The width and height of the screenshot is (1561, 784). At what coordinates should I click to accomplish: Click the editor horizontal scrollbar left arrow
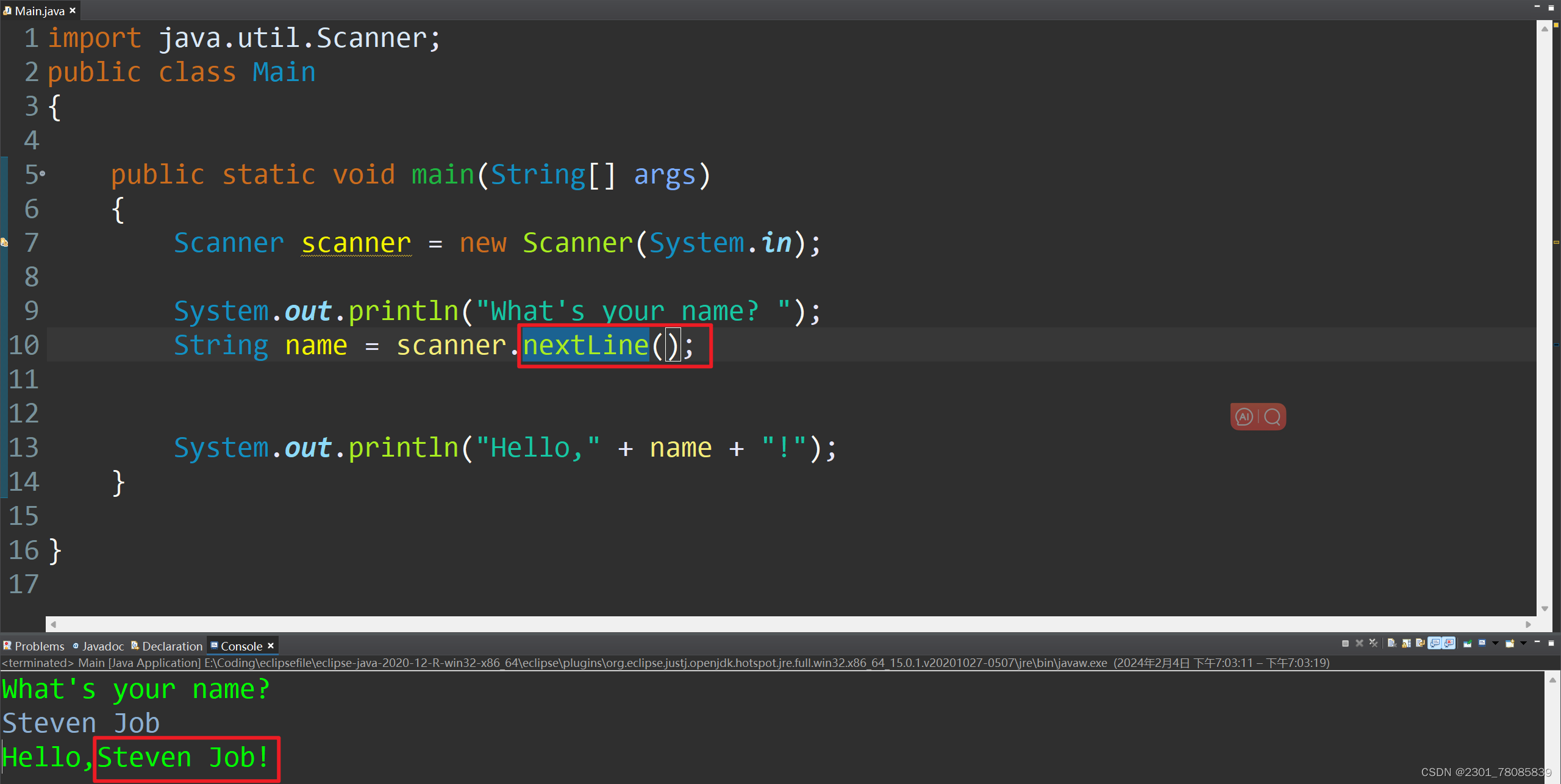coord(53,624)
